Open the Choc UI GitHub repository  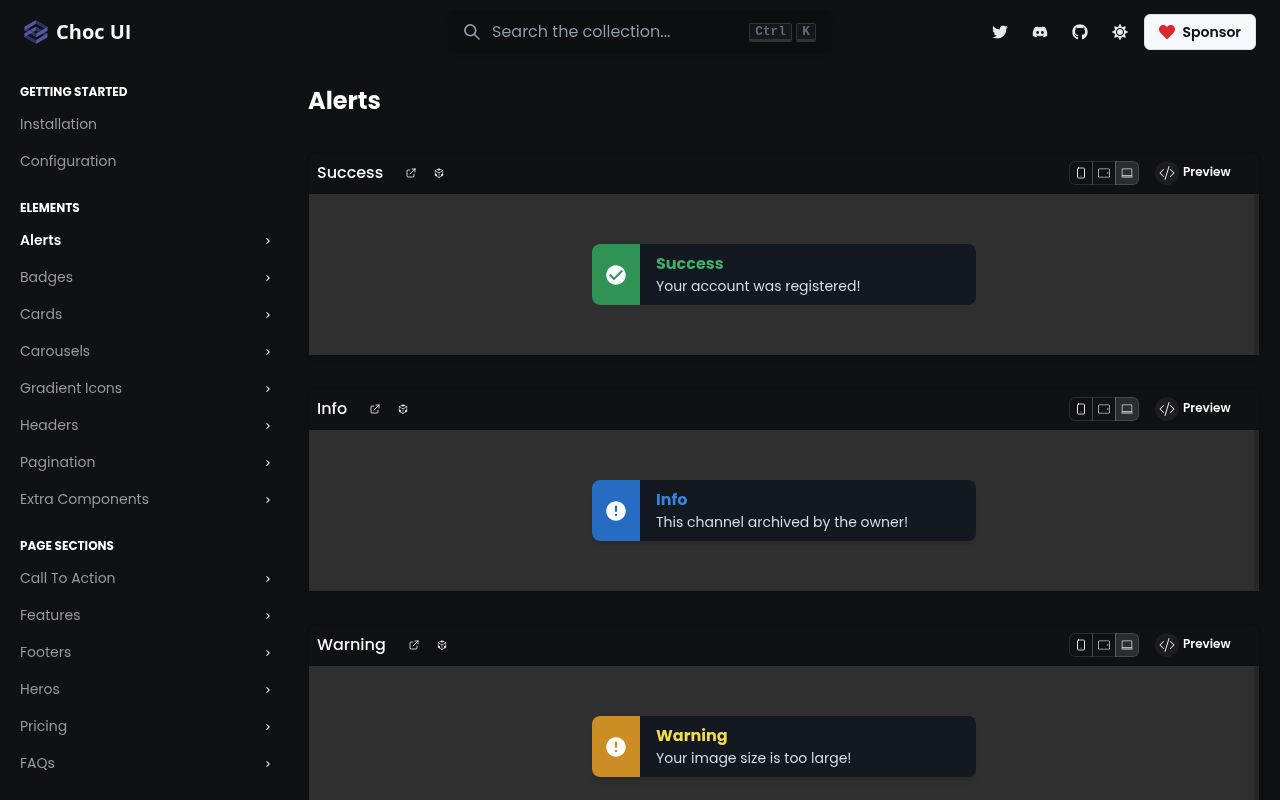pyautogui.click(x=1079, y=31)
